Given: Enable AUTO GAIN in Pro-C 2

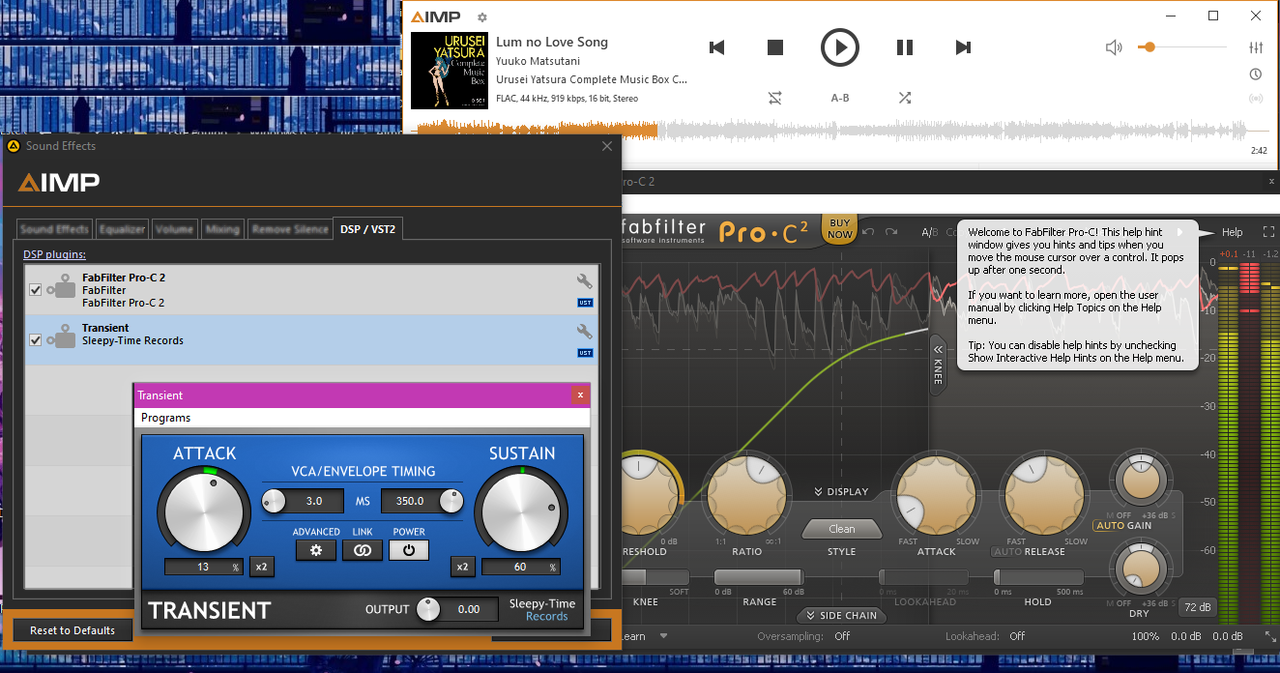Looking at the screenshot, I should (x=1111, y=526).
